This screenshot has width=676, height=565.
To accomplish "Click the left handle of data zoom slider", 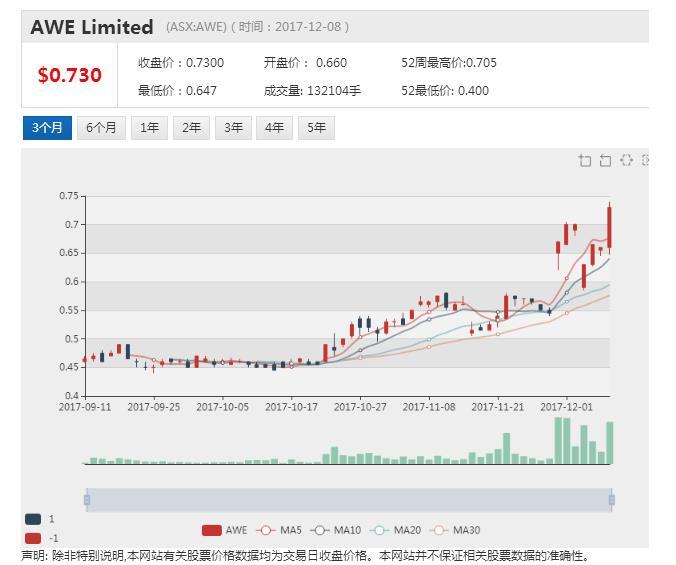I will (x=87, y=499).
